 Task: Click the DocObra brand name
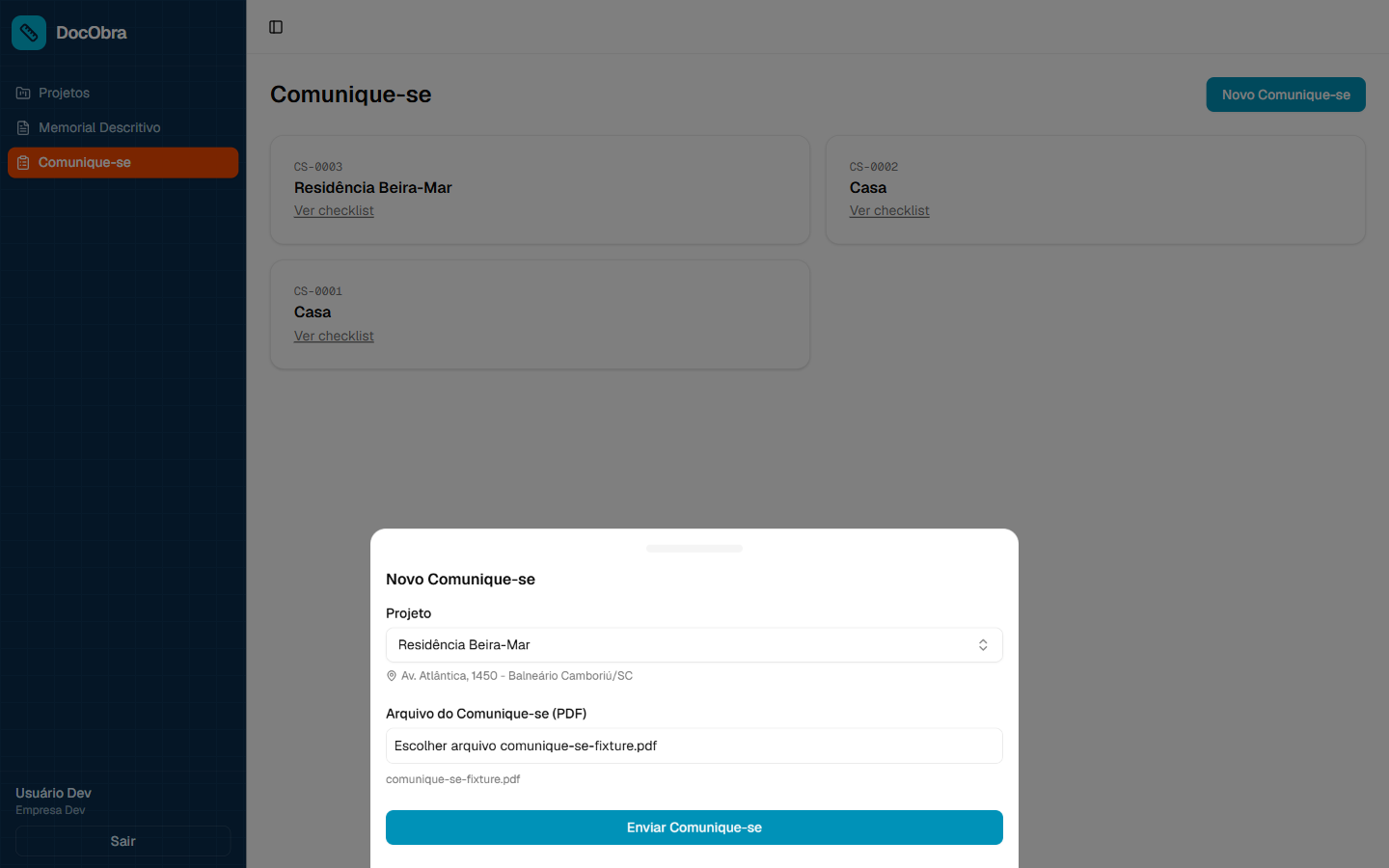point(92,33)
